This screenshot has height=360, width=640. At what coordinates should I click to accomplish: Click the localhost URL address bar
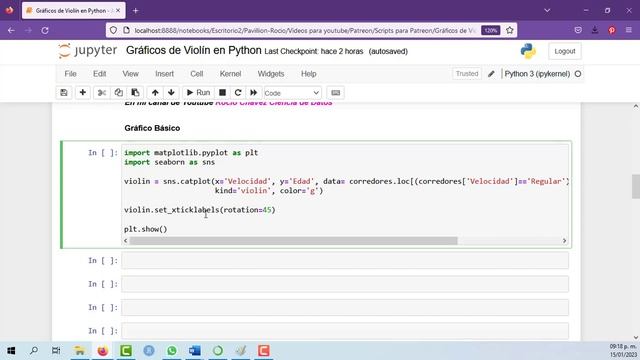click(304, 30)
